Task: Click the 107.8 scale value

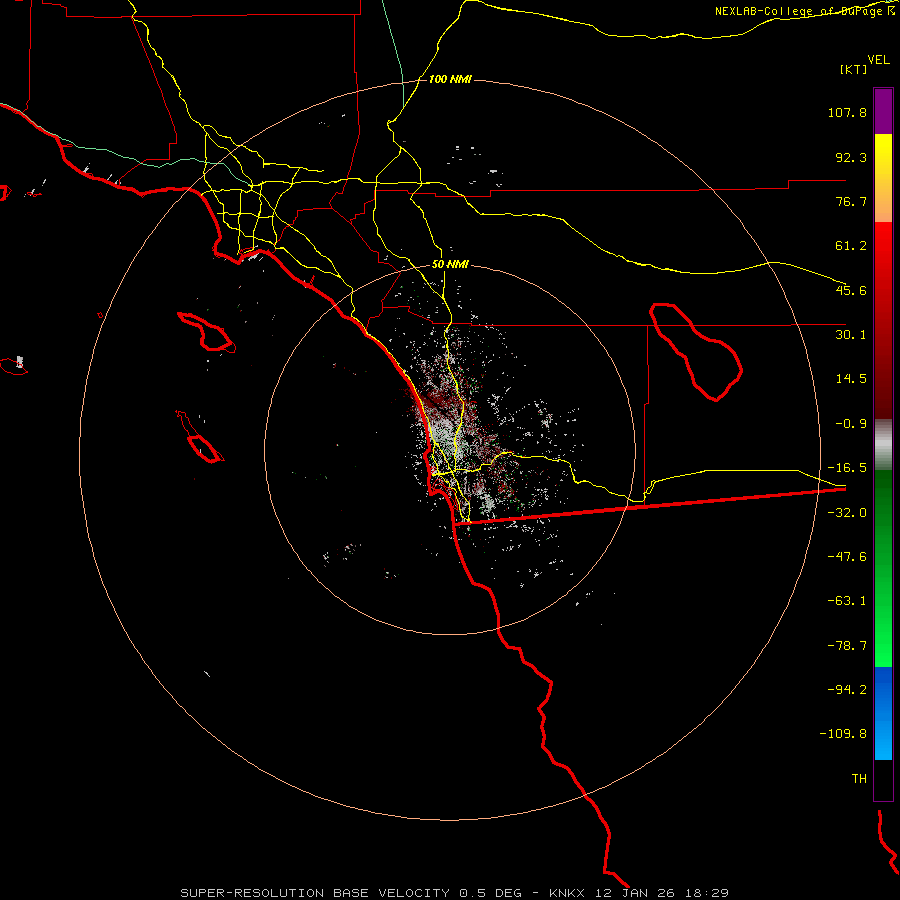Action: coord(847,112)
